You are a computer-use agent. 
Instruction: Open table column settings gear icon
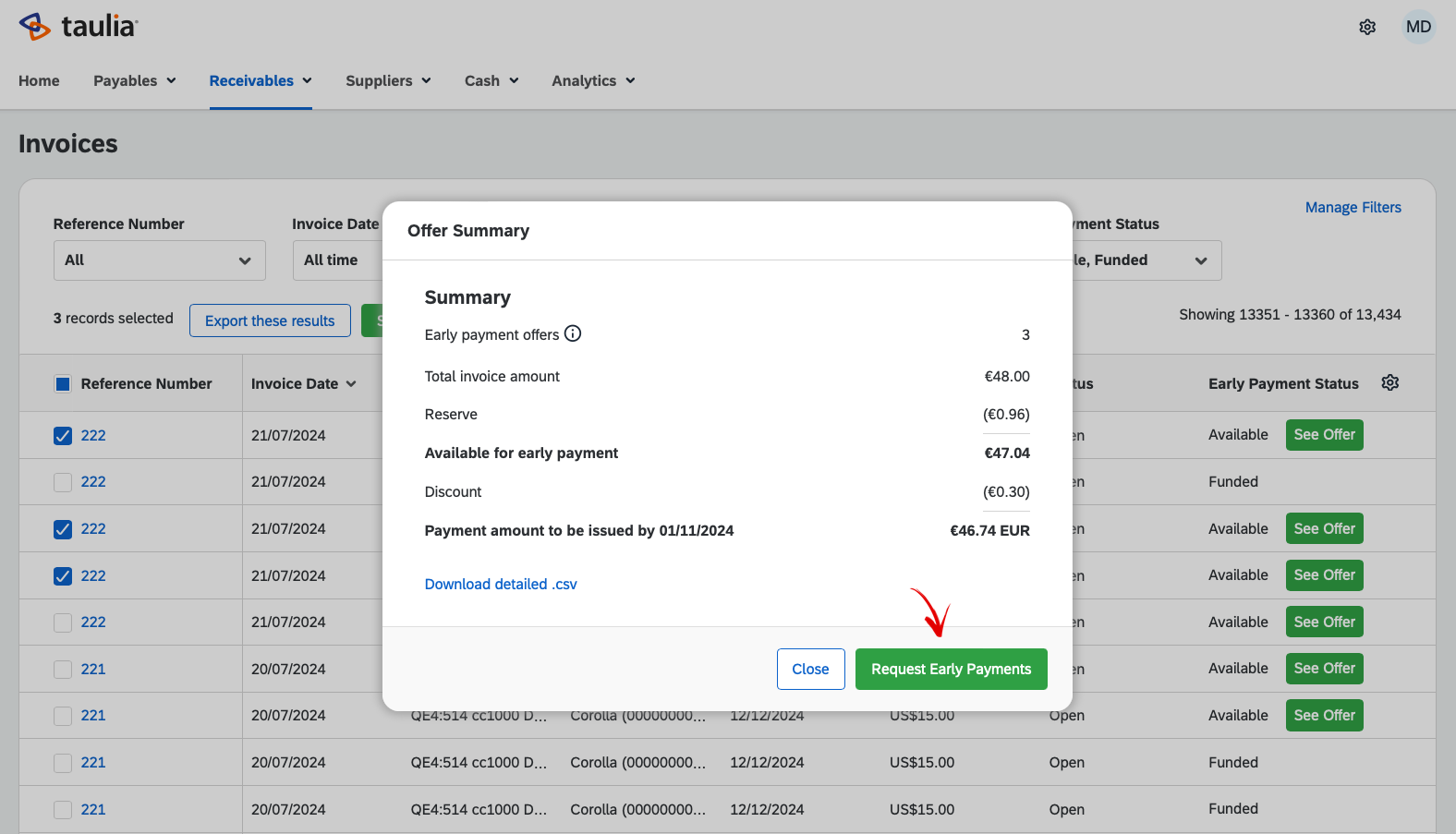pos(1389,382)
